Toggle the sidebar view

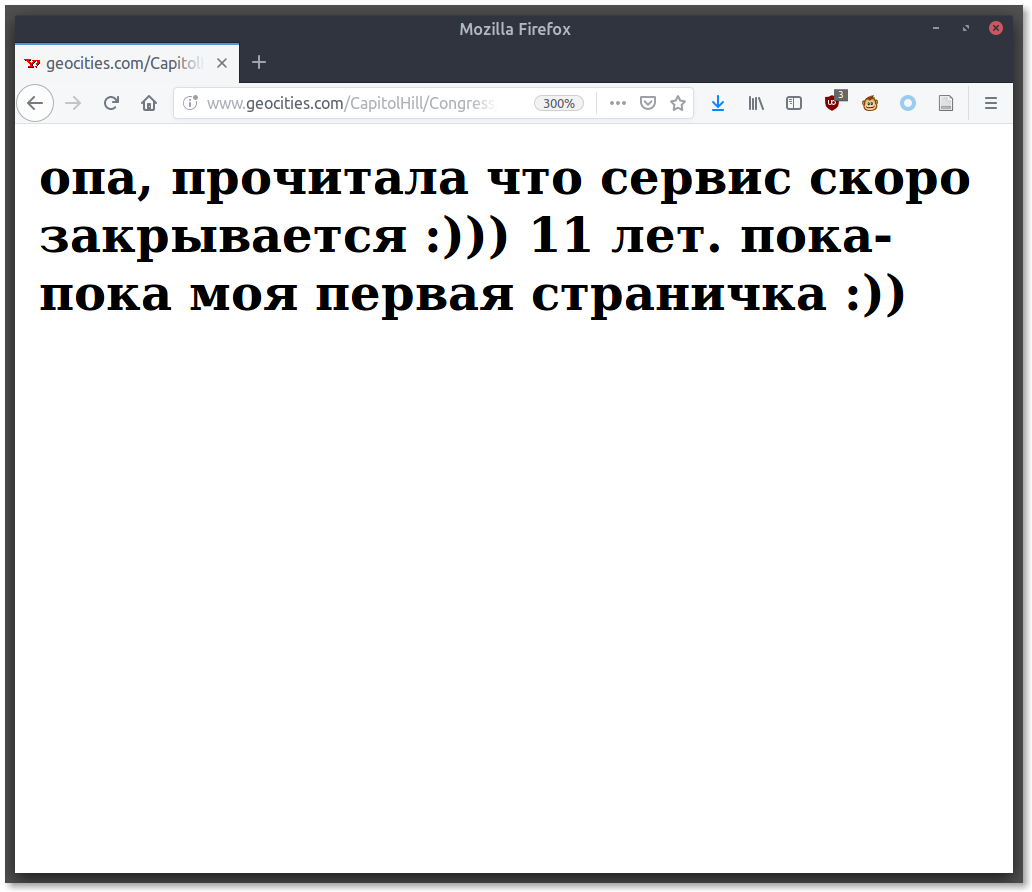[794, 103]
